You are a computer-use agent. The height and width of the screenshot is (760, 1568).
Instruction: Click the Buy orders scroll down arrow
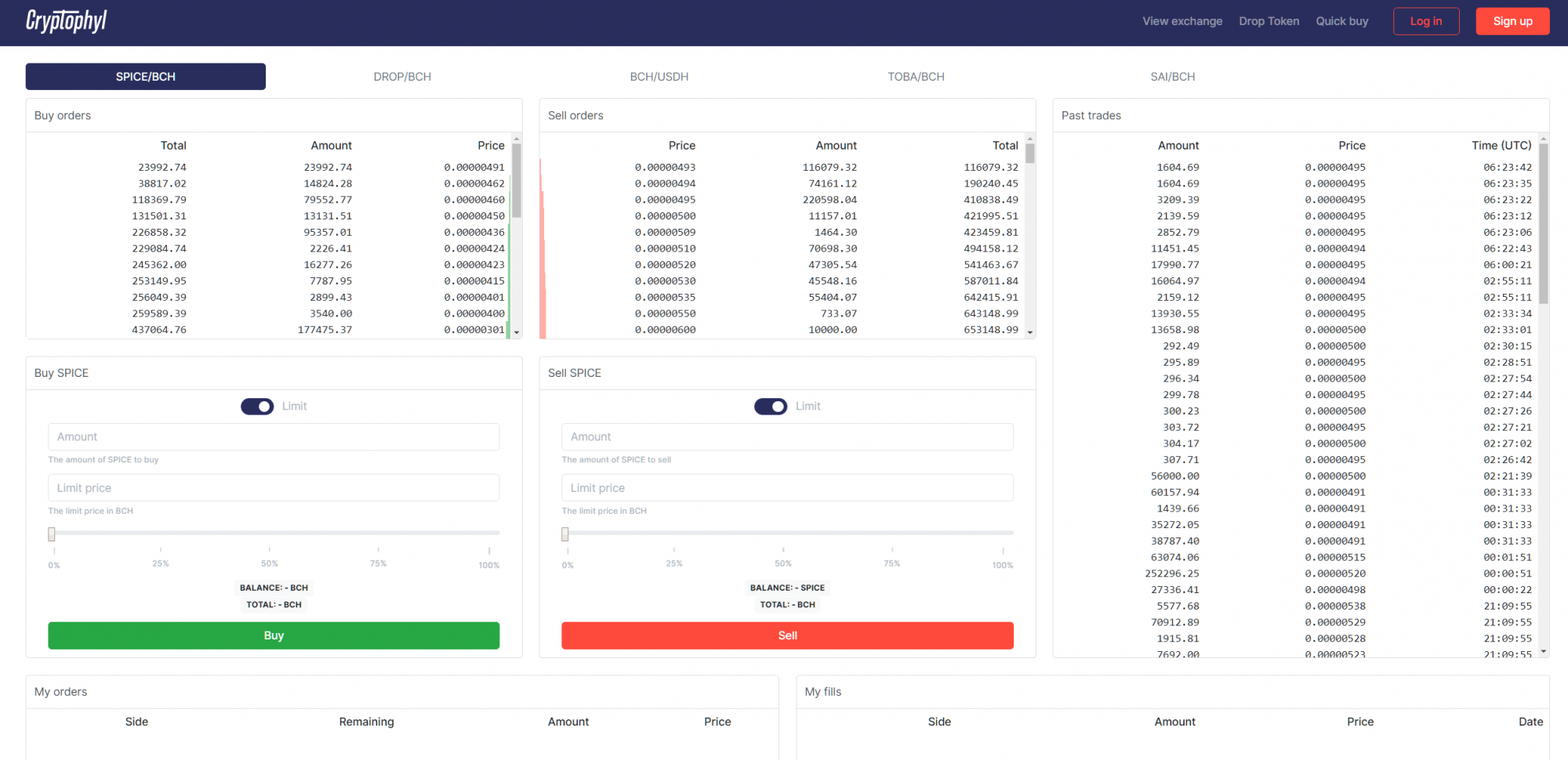click(x=517, y=332)
